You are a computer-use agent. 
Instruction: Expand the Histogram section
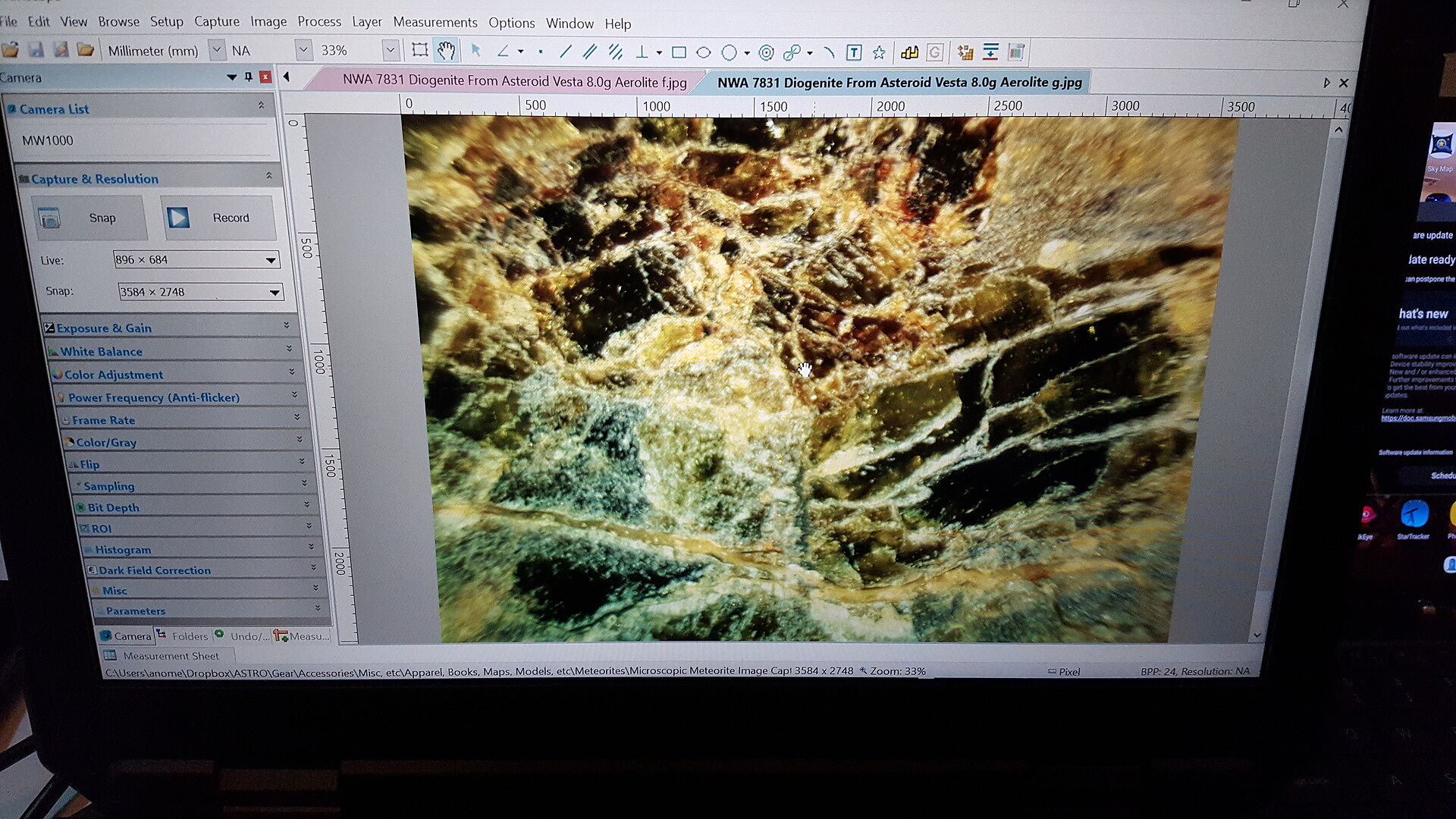click(x=203, y=549)
